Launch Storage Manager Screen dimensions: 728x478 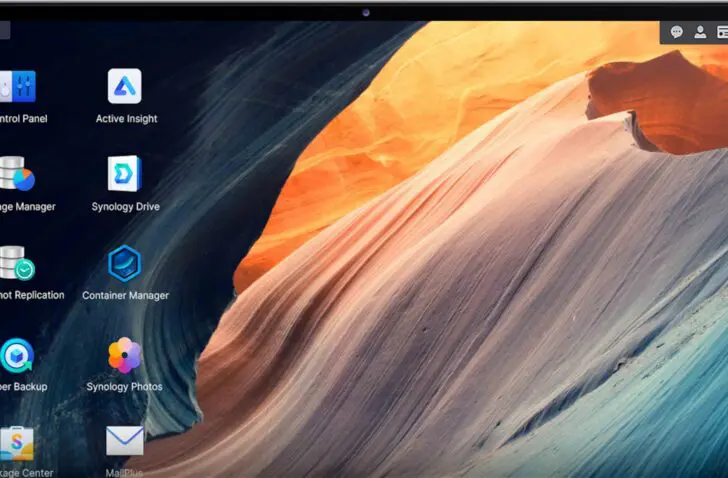(x=17, y=174)
